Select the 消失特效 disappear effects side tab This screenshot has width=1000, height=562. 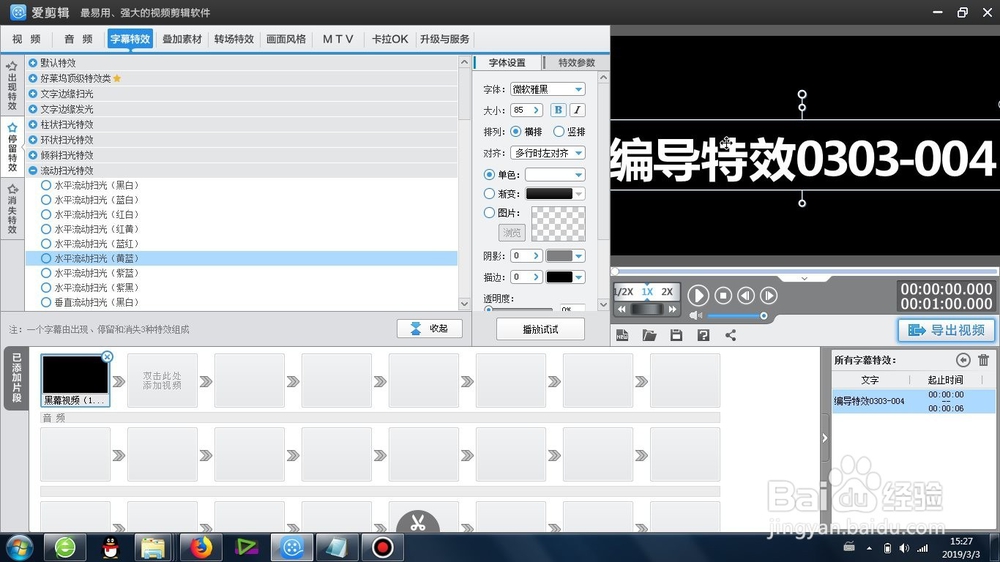click(x=12, y=209)
